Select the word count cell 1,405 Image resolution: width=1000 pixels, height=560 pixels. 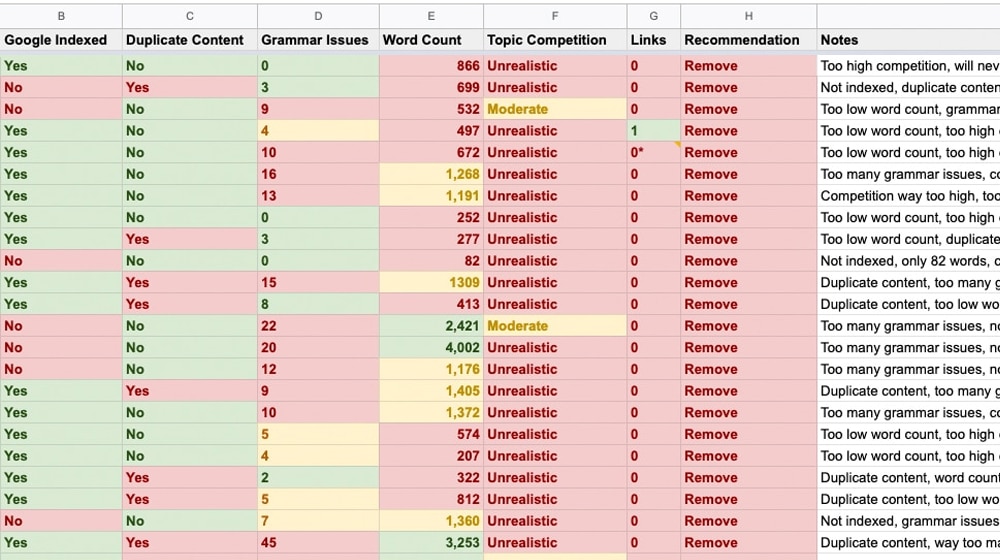(431, 391)
